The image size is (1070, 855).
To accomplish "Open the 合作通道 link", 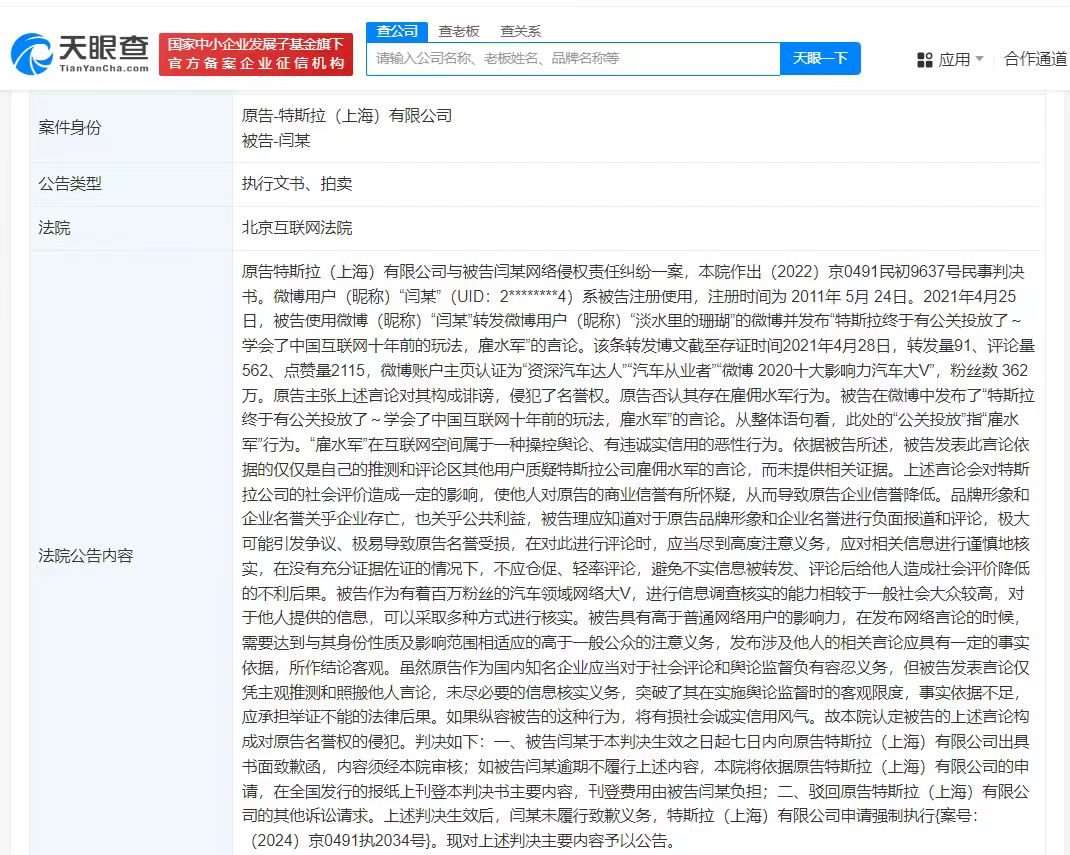I will pyautogui.click(x=1035, y=58).
